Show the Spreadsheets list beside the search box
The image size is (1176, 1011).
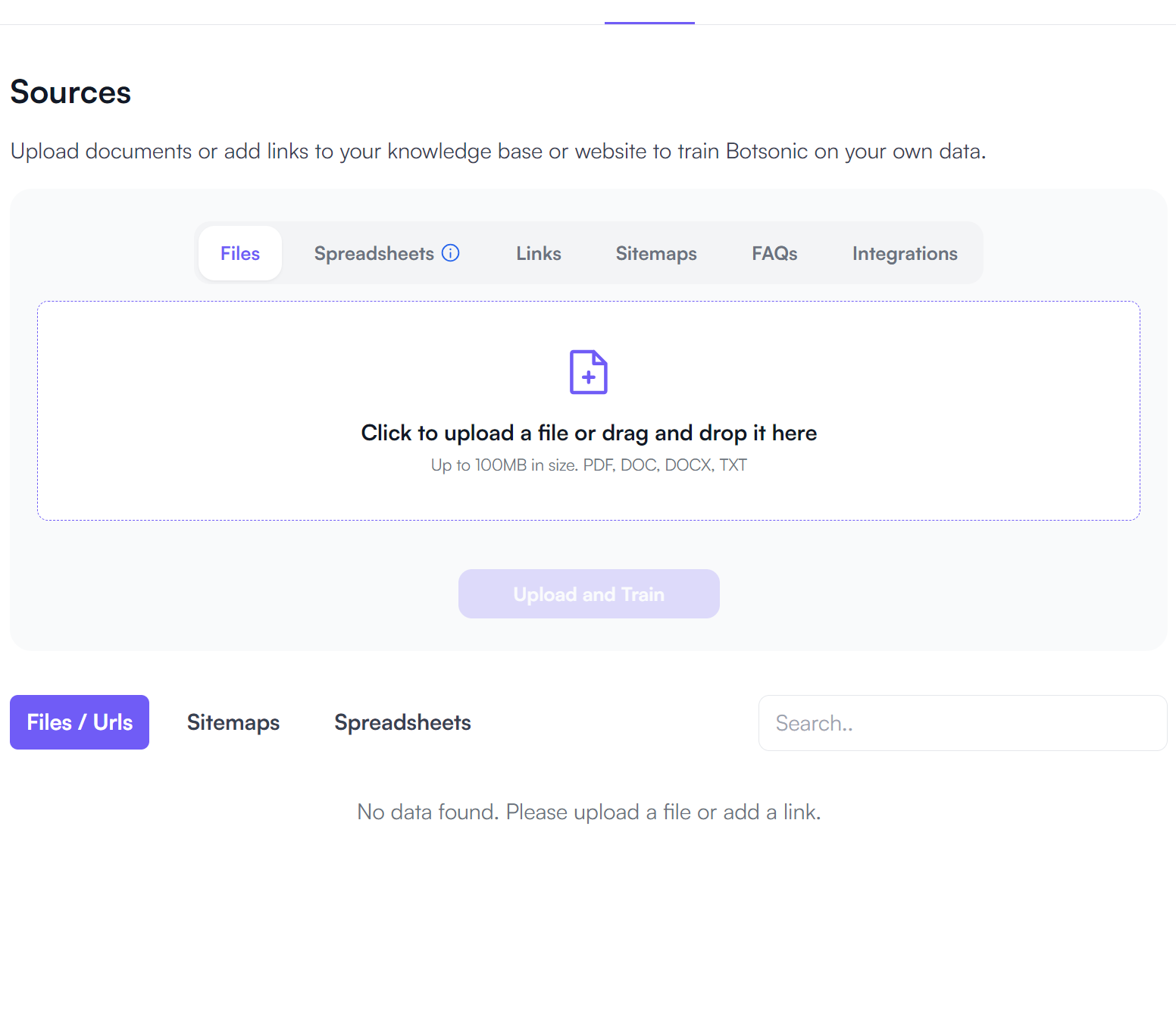[402, 722]
